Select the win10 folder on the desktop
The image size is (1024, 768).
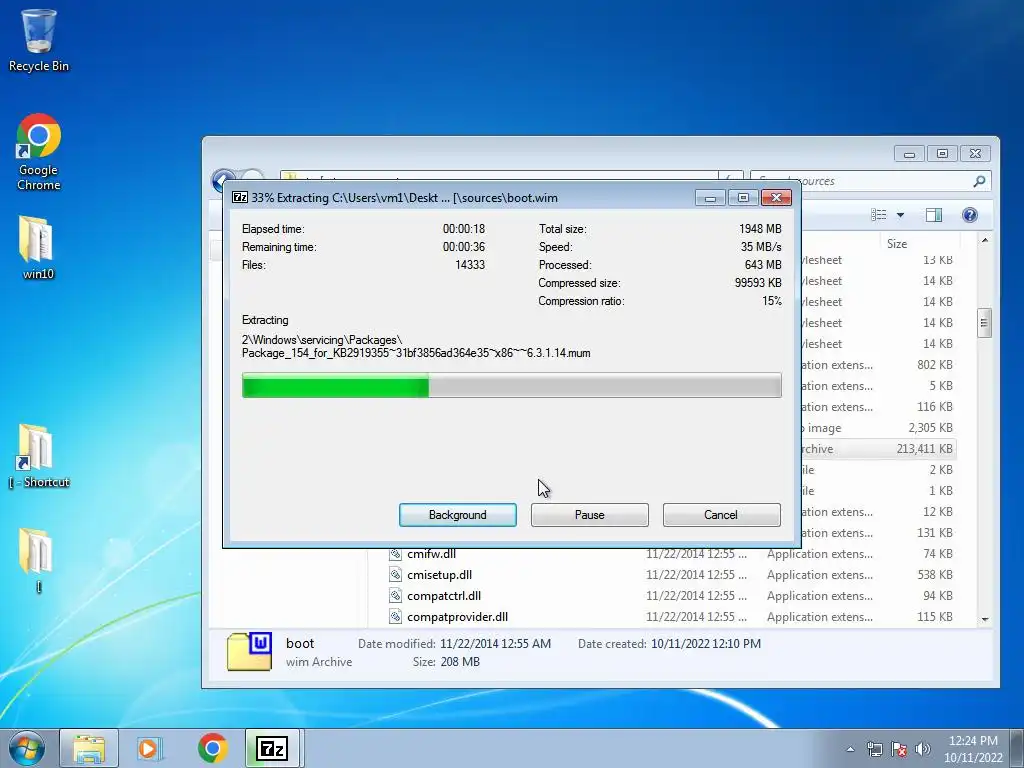pos(38,247)
